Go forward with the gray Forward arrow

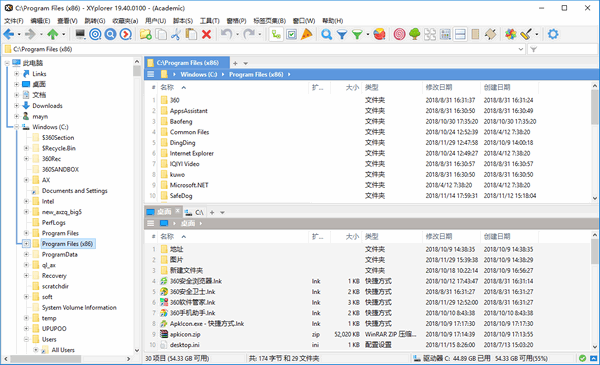pyautogui.click(x=30, y=34)
